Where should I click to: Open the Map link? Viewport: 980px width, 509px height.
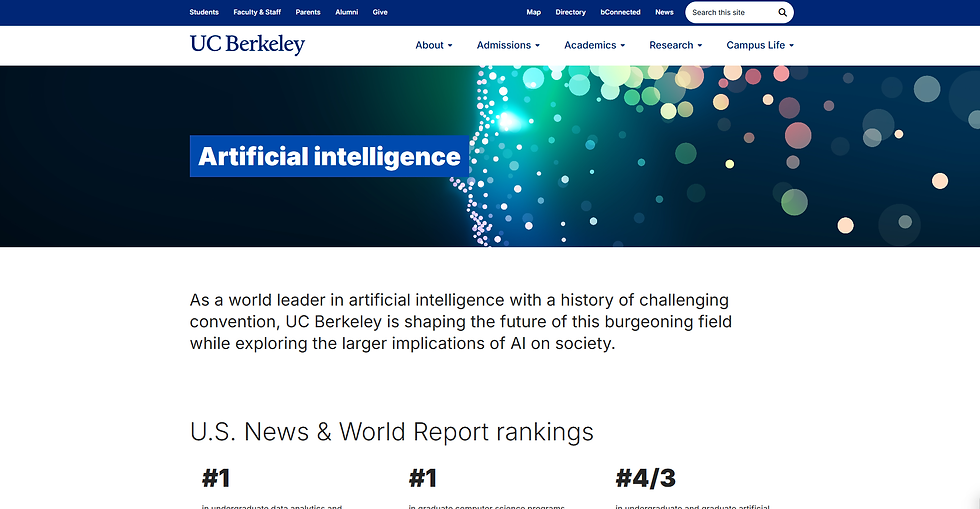coord(533,12)
